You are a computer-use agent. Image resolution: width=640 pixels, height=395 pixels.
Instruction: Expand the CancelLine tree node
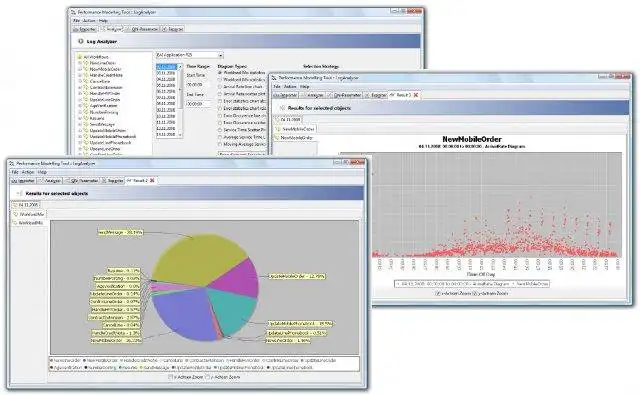(80, 82)
